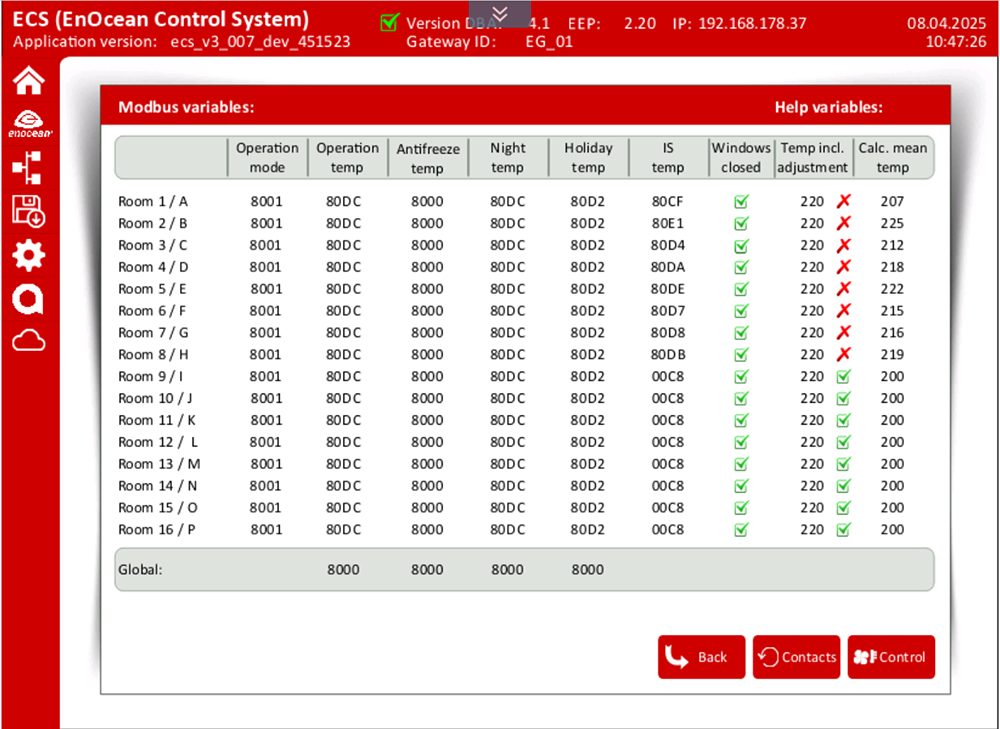Image resolution: width=1000 pixels, height=729 pixels.
Task: Toggle Windows closed checkbox for Room 8 / H
Action: point(741,355)
